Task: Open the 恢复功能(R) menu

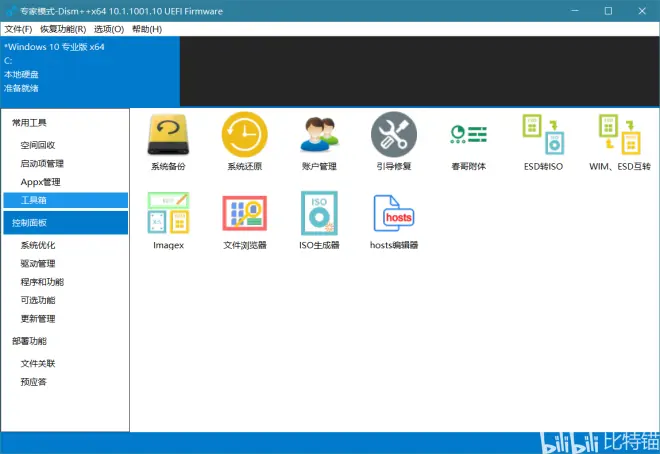Action: pyautogui.click(x=63, y=29)
